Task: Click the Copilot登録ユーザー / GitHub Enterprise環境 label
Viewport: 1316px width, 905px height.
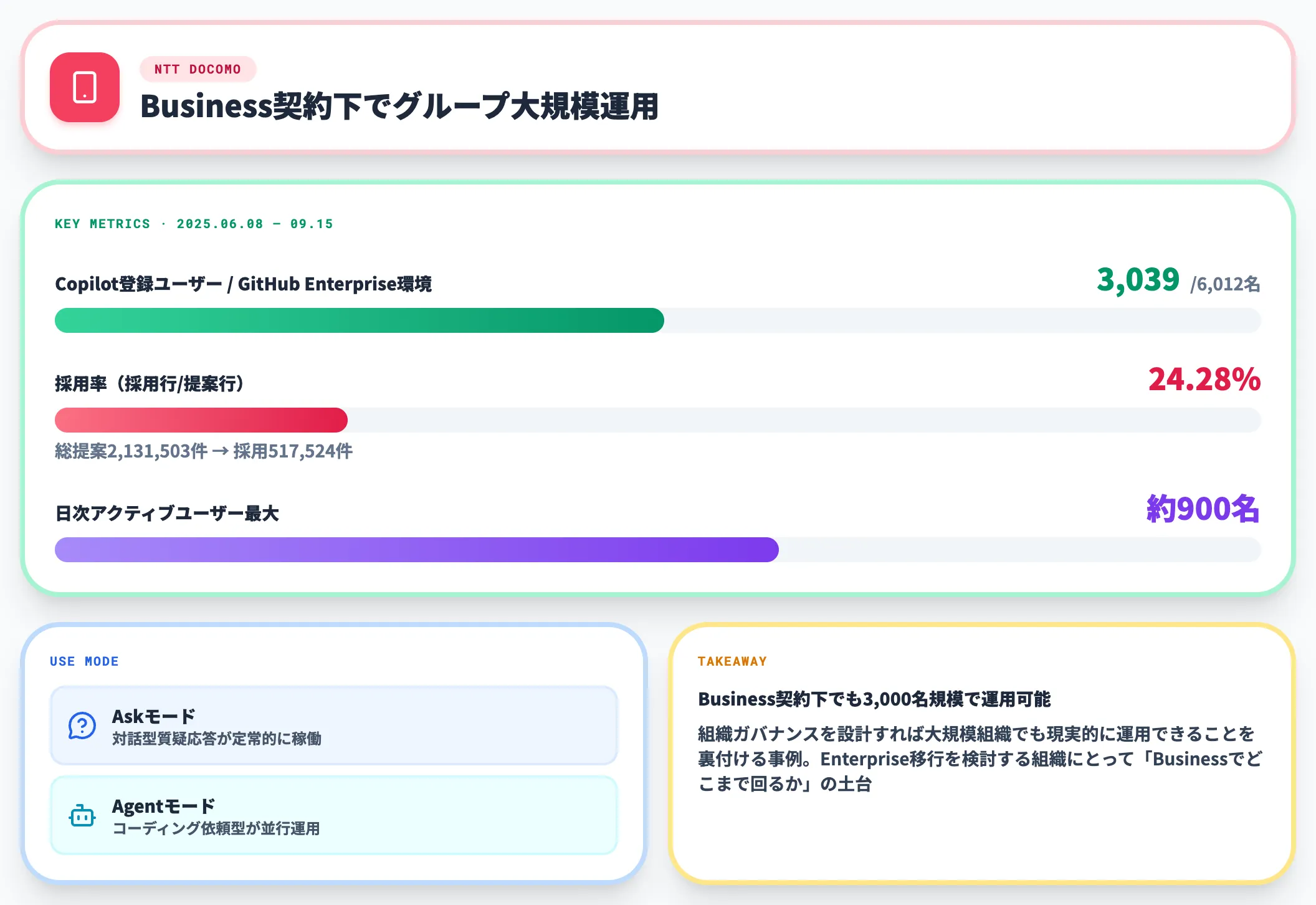Action: tap(243, 284)
